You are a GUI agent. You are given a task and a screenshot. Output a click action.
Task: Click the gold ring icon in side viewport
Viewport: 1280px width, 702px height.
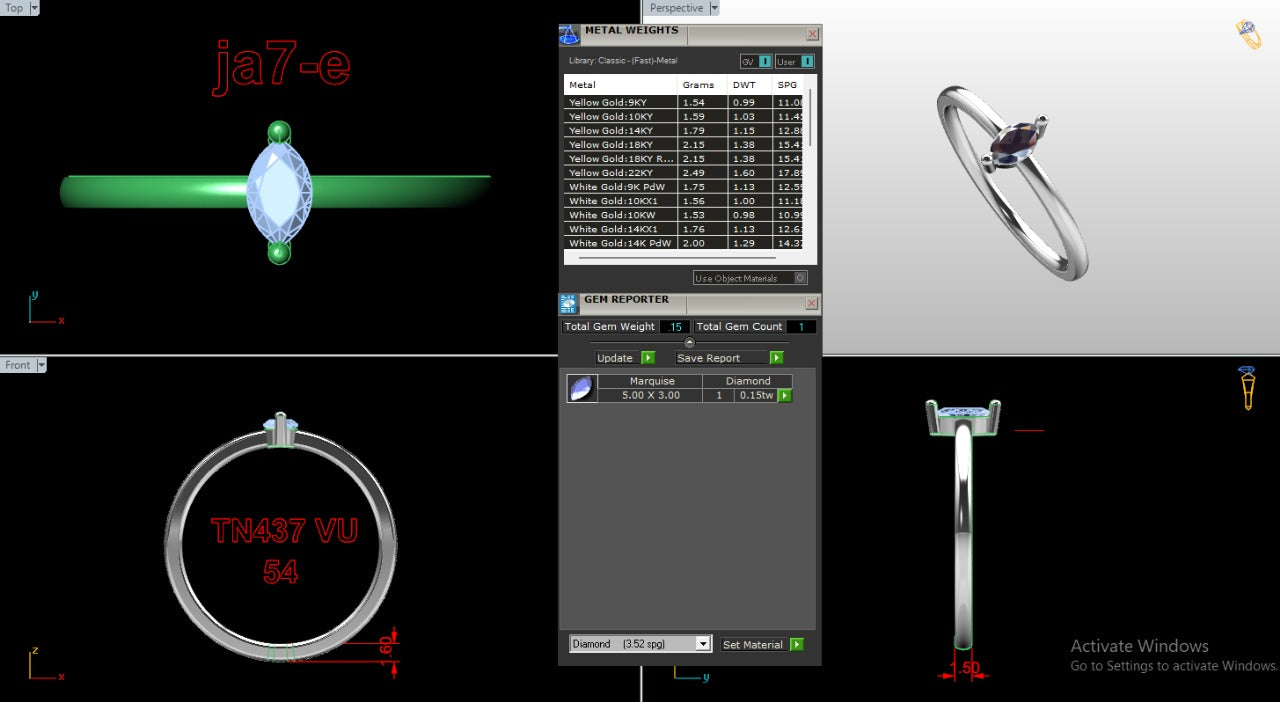tap(1247, 388)
